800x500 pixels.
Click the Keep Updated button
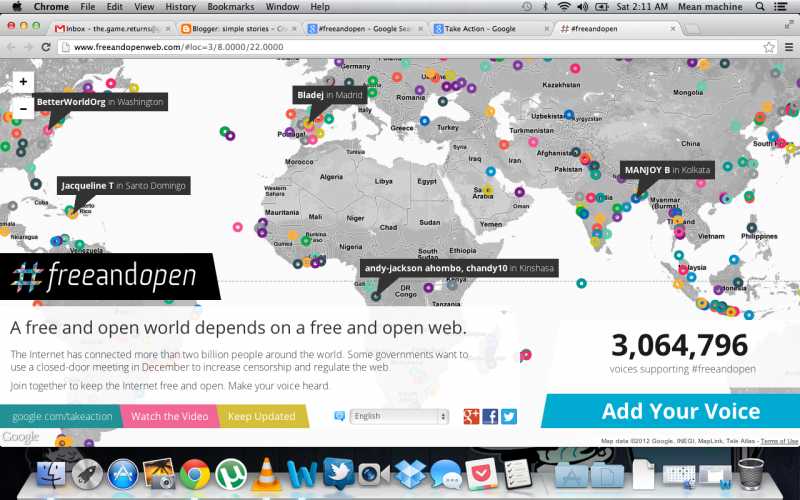coord(262,416)
